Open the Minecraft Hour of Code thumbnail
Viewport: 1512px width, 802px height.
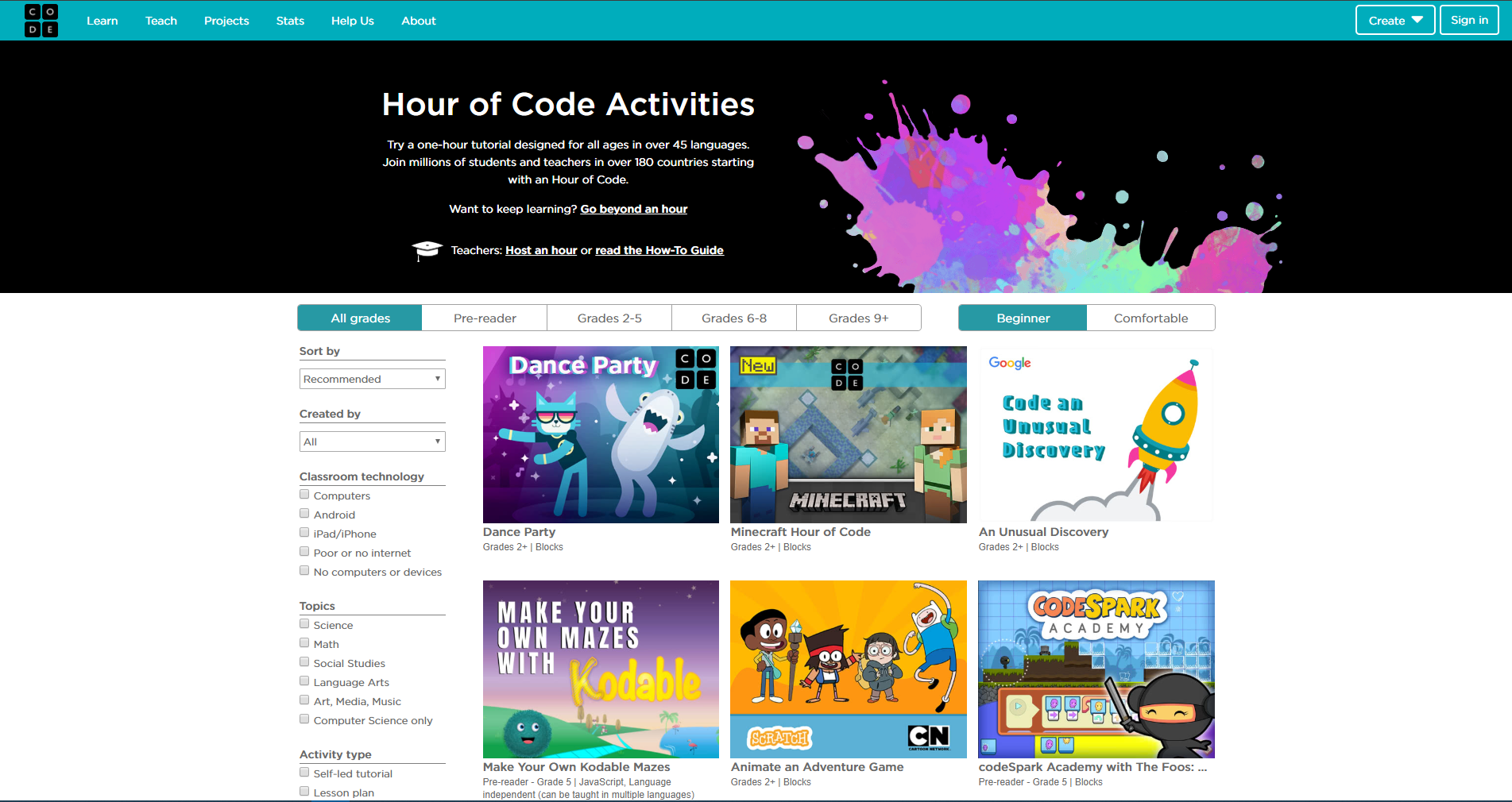(x=849, y=434)
